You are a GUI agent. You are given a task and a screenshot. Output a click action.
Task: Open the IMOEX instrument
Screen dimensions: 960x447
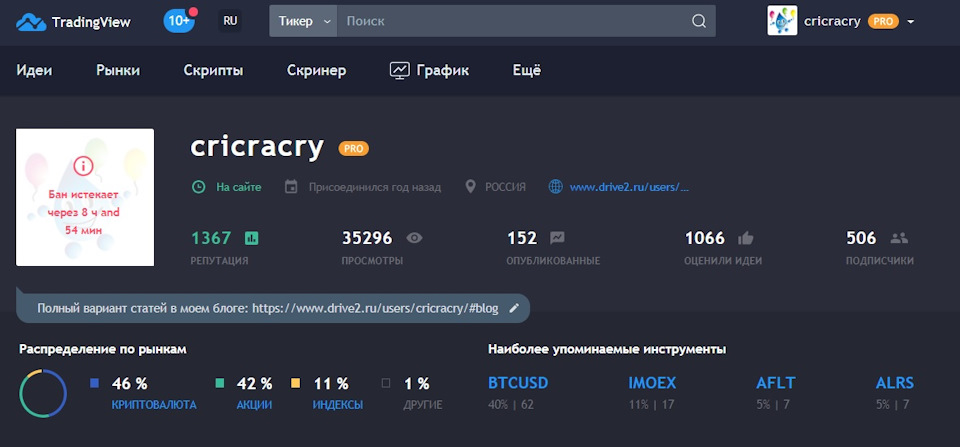[x=652, y=383]
